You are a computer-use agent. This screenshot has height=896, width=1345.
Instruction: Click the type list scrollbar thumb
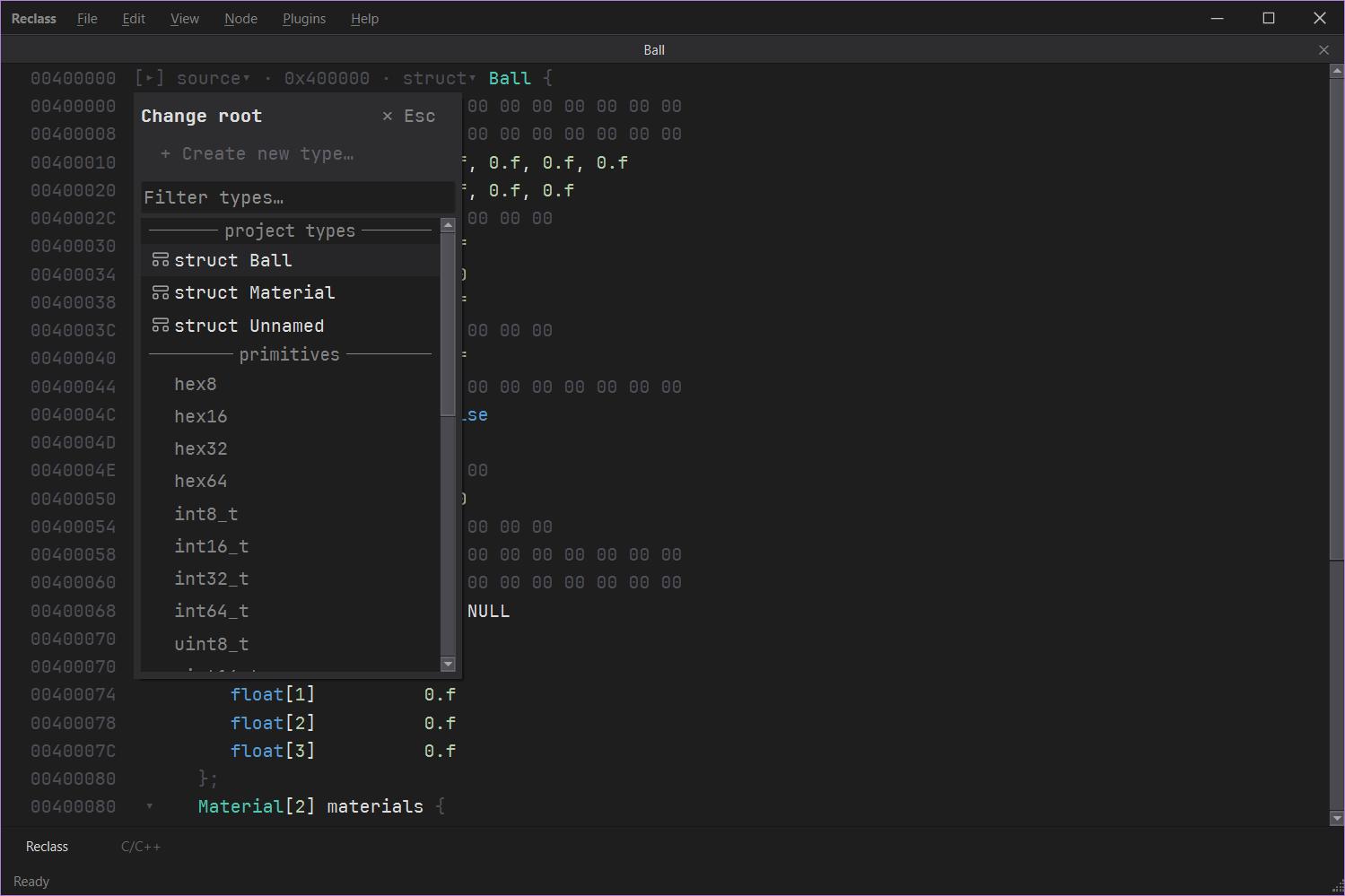pos(449,325)
